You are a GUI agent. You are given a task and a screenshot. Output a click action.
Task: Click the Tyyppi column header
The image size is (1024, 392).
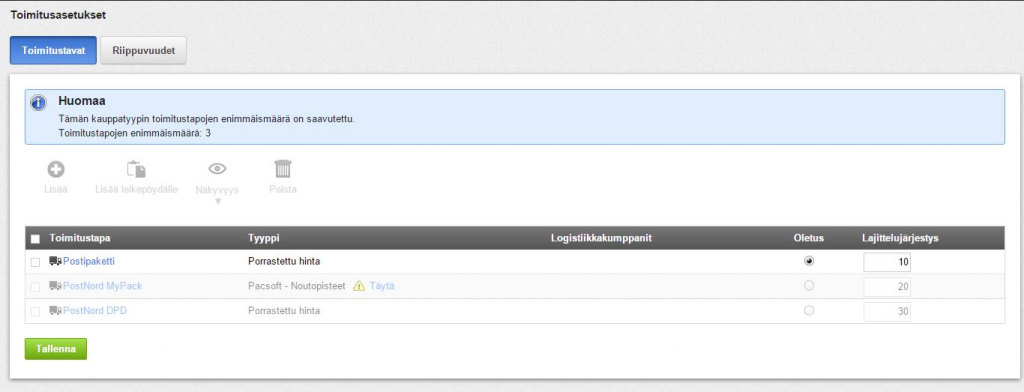point(264,238)
